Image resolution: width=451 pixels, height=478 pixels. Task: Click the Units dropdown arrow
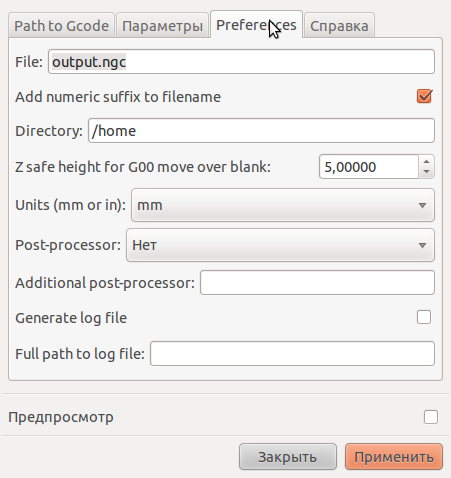coord(422,205)
